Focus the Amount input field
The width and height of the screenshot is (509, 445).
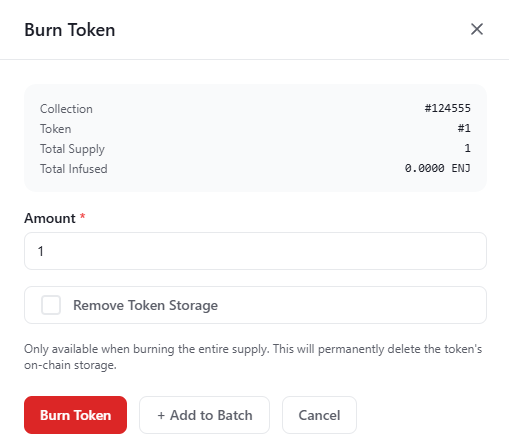point(255,251)
